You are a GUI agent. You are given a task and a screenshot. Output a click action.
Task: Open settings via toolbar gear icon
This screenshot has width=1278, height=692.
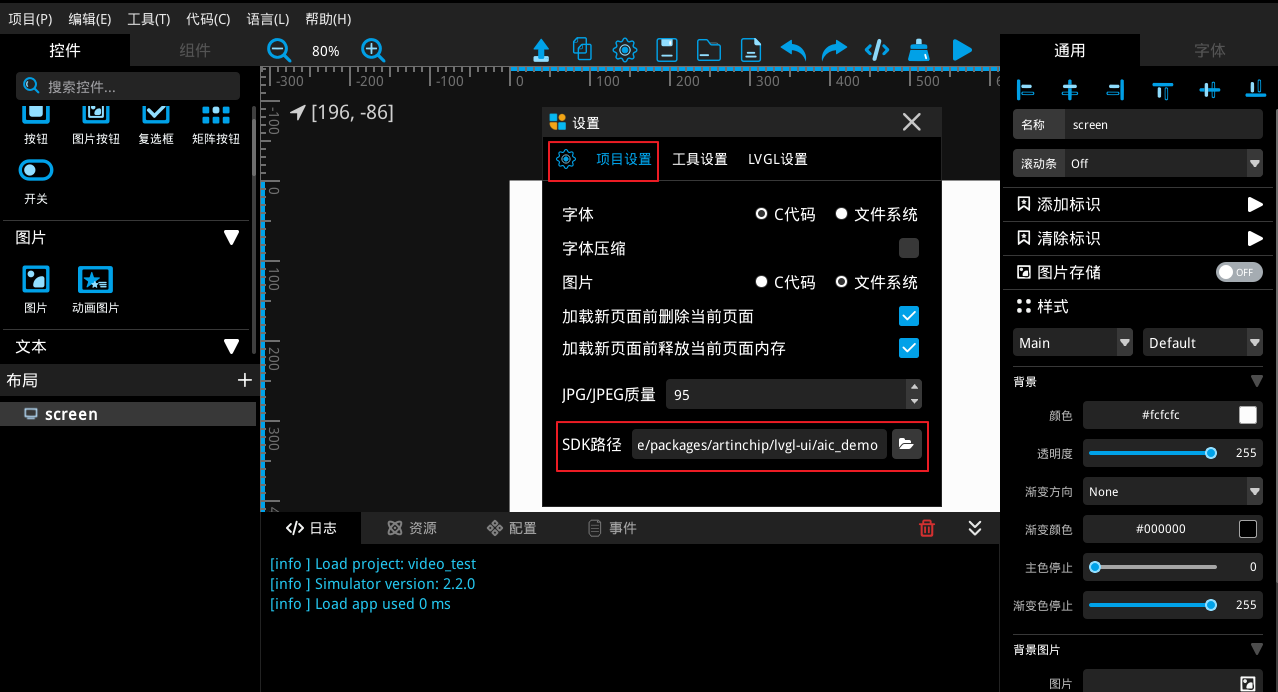[625, 49]
